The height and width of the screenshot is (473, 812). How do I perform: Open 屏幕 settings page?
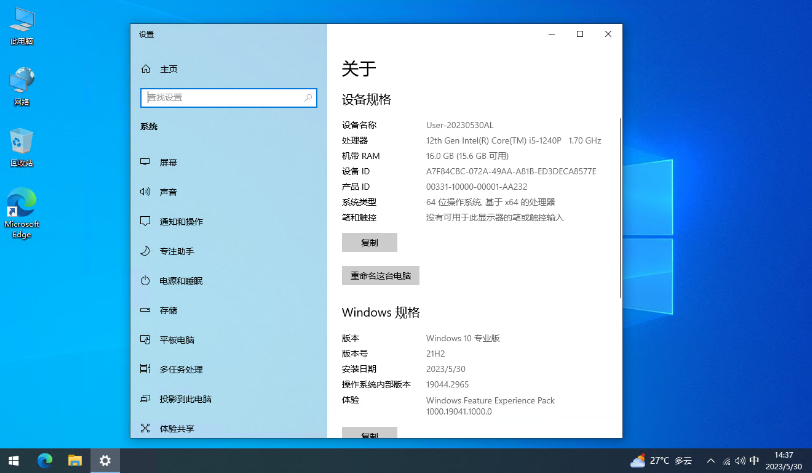tap(168, 162)
